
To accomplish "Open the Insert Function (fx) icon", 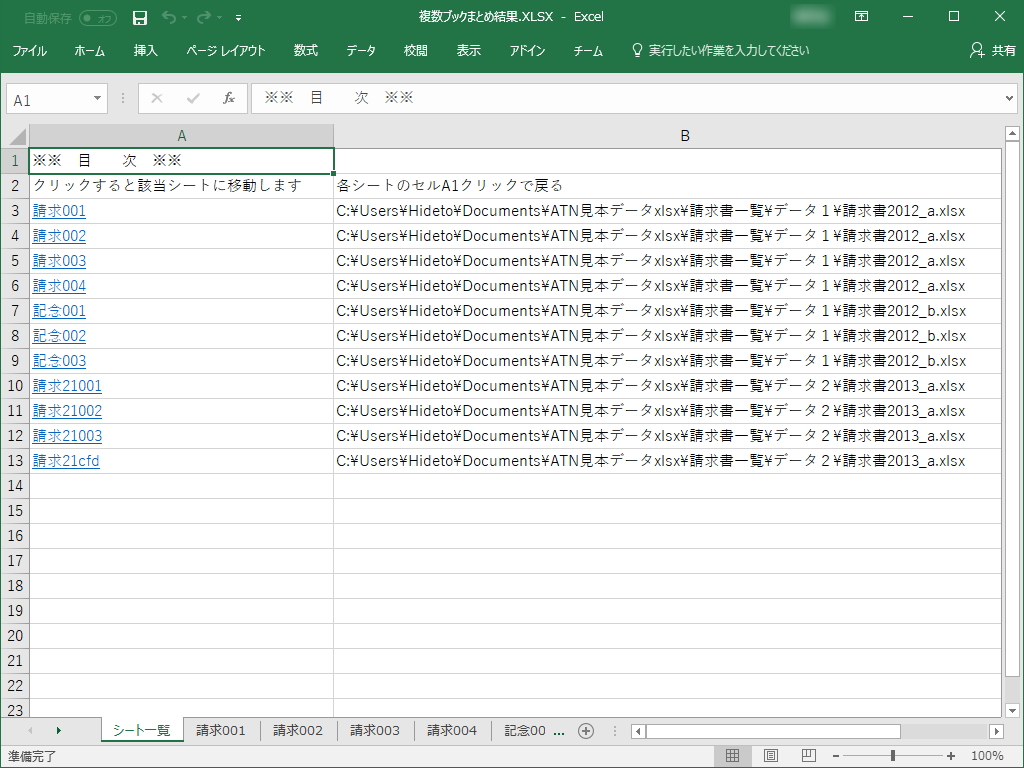I will point(229,98).
